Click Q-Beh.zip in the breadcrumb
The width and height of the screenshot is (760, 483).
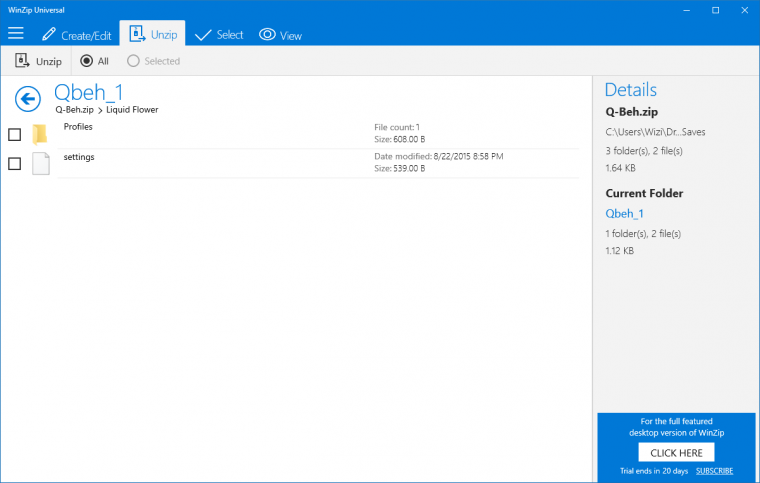pyautogui.click(x=74, y=109)
